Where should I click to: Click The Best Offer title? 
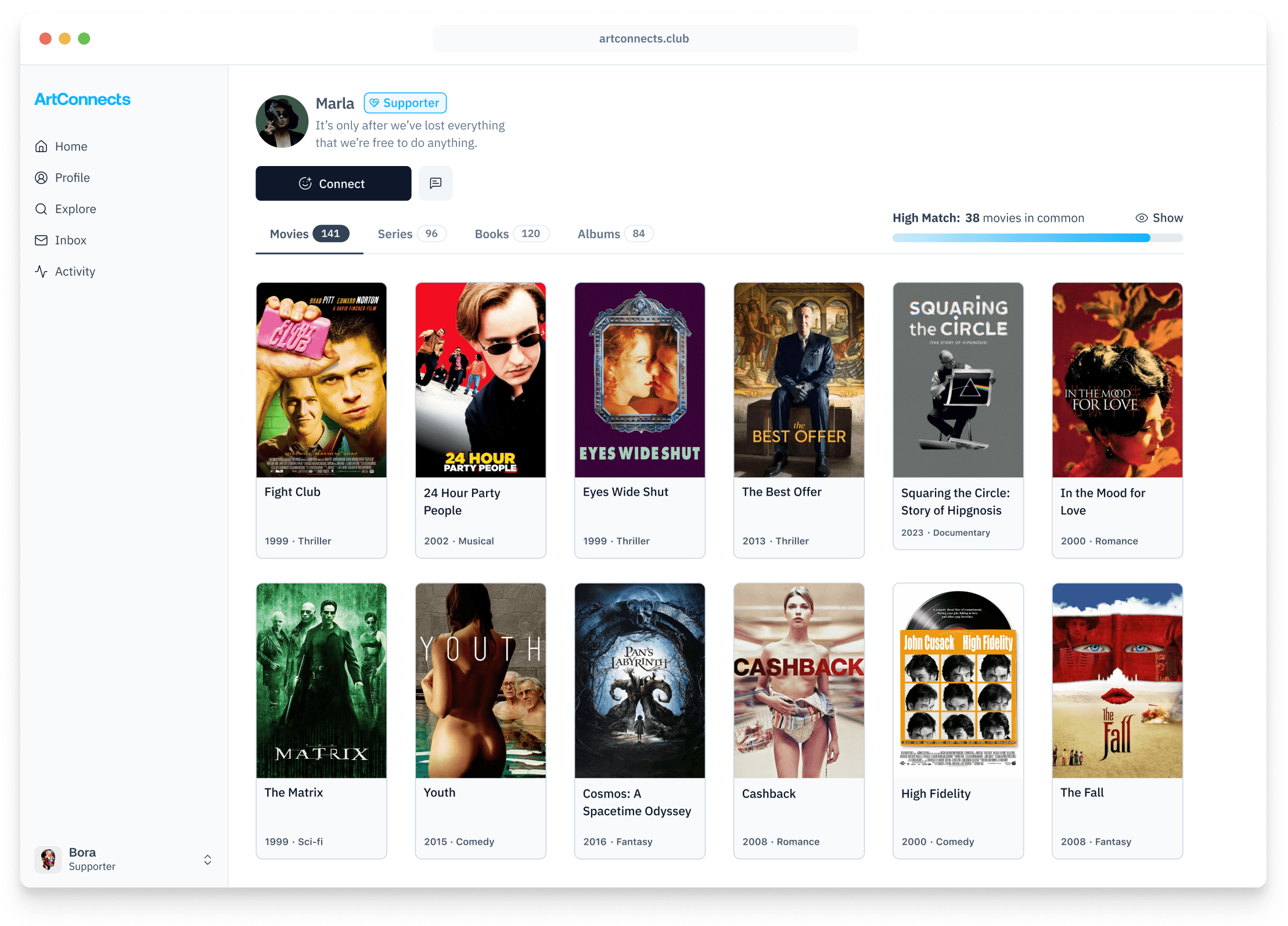tap(782, 492)
